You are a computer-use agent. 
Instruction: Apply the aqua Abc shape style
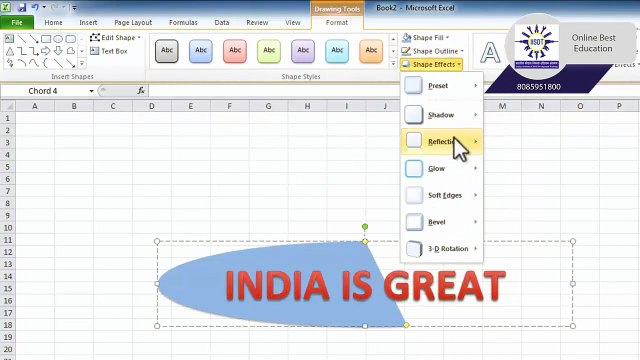click(x=337, y=51)
